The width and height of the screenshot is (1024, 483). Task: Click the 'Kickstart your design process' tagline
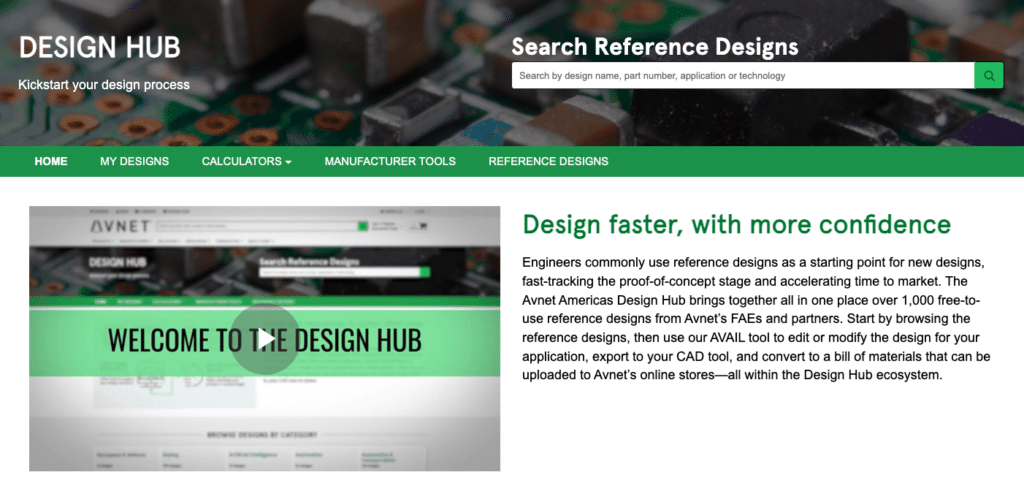[x=104, y=85]
